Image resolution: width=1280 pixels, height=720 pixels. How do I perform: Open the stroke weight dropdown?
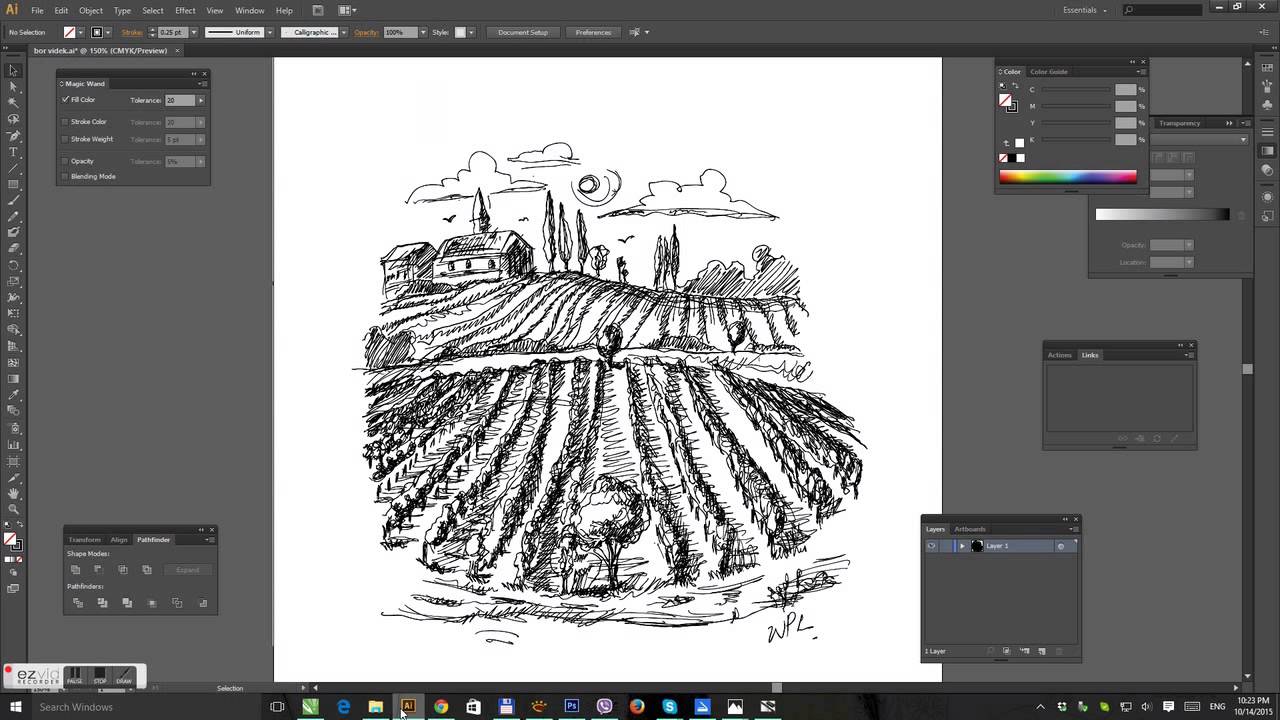tap(193, 32)
